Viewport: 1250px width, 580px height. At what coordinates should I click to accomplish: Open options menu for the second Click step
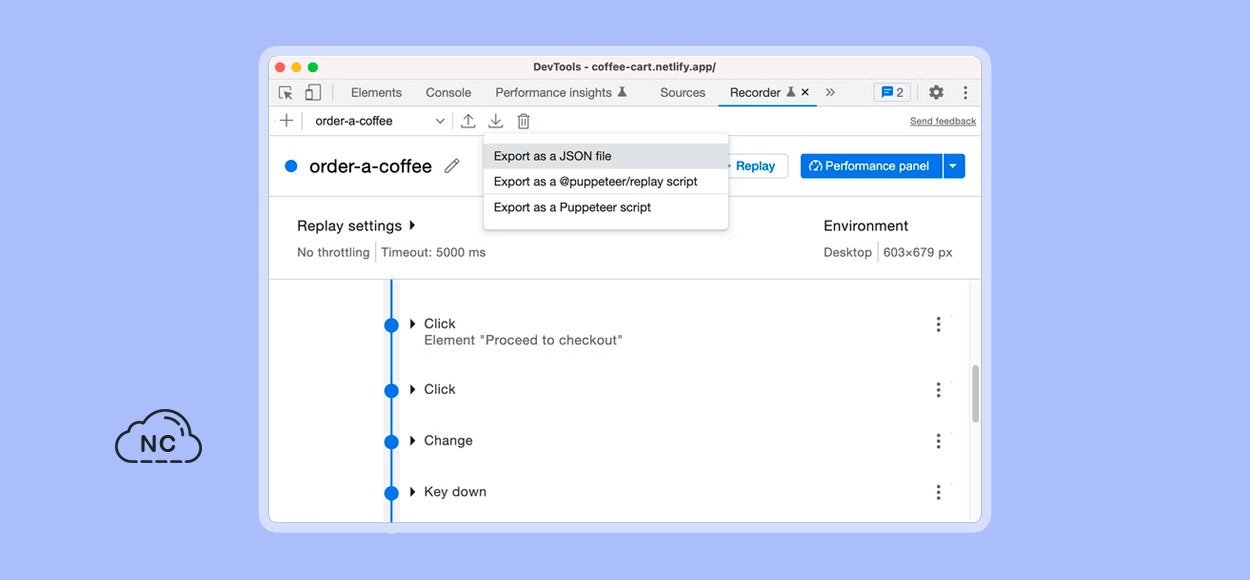point(938,389)
